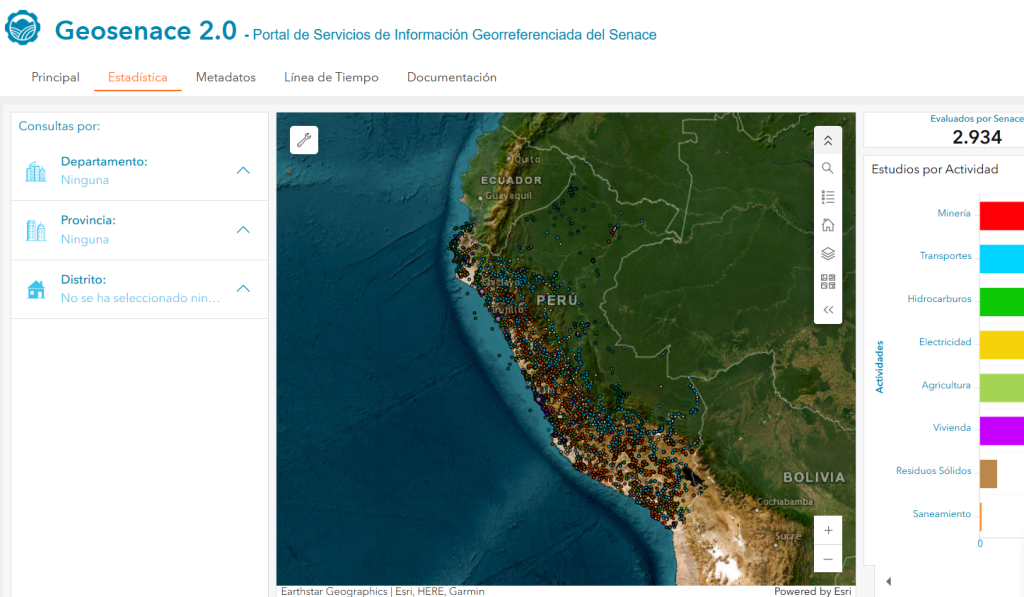Select the brown Residuos Sólidos bar
1024x597 pixels.
(988, 474)
